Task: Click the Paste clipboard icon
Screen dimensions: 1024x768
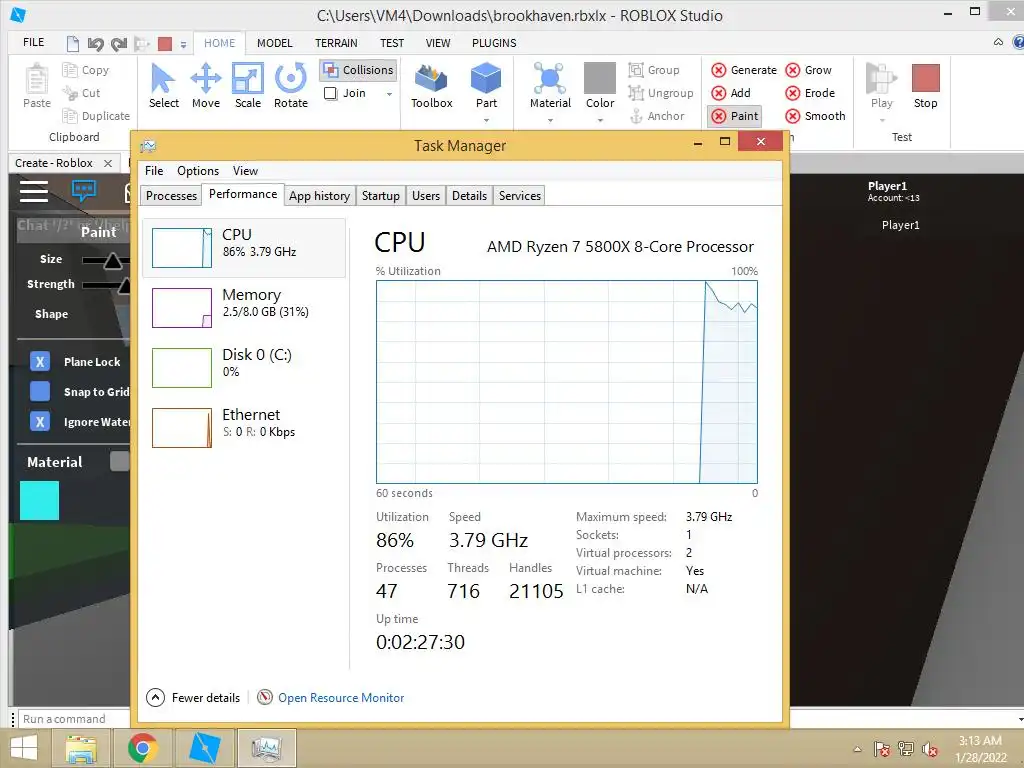Action: pos(37,86)
